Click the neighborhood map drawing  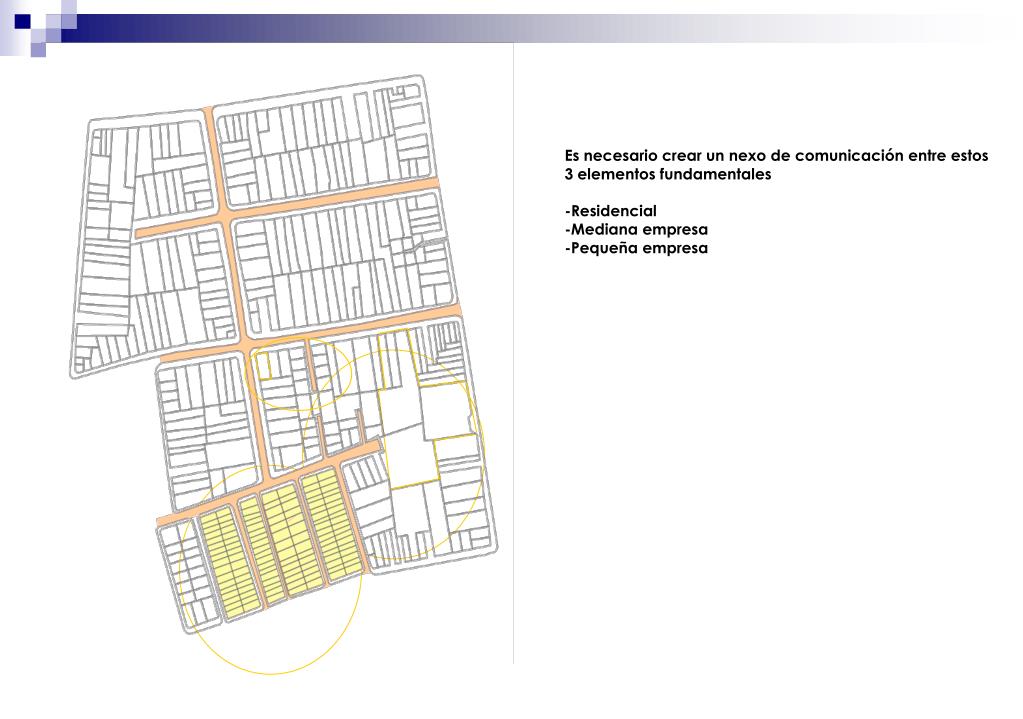coord(284,373)
